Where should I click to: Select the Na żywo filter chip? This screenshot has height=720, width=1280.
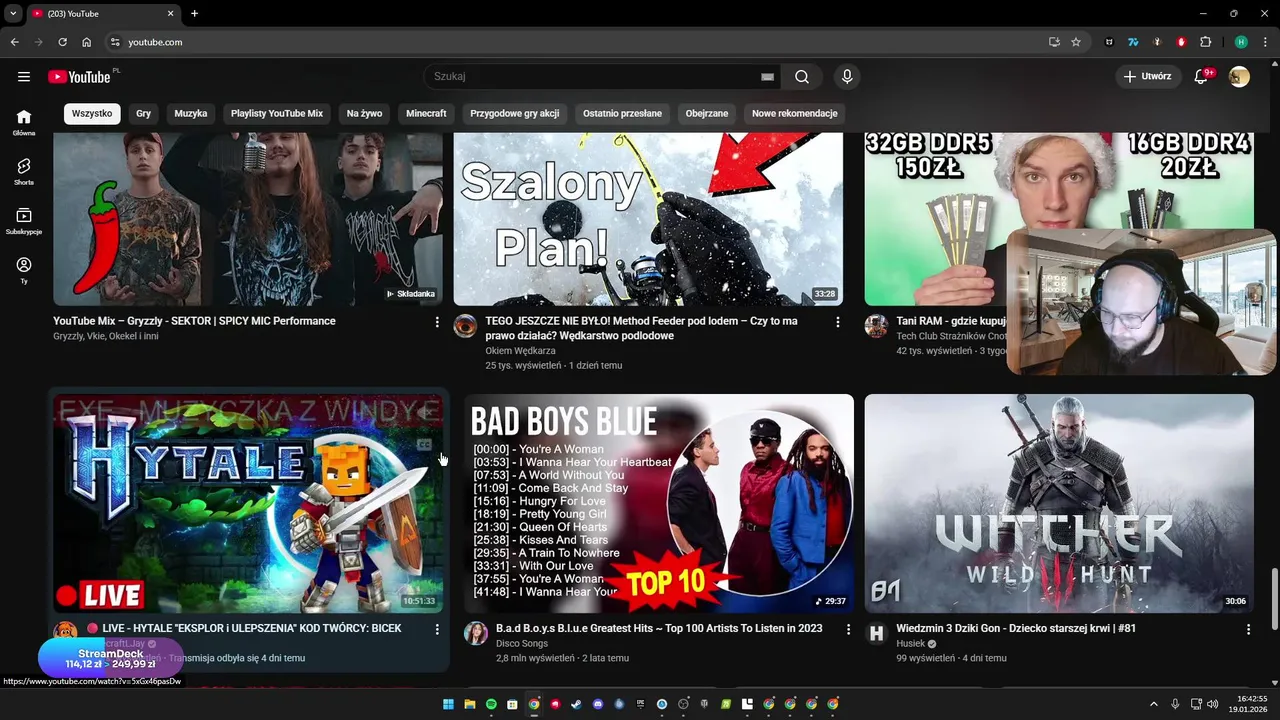(x=365, y=114)
